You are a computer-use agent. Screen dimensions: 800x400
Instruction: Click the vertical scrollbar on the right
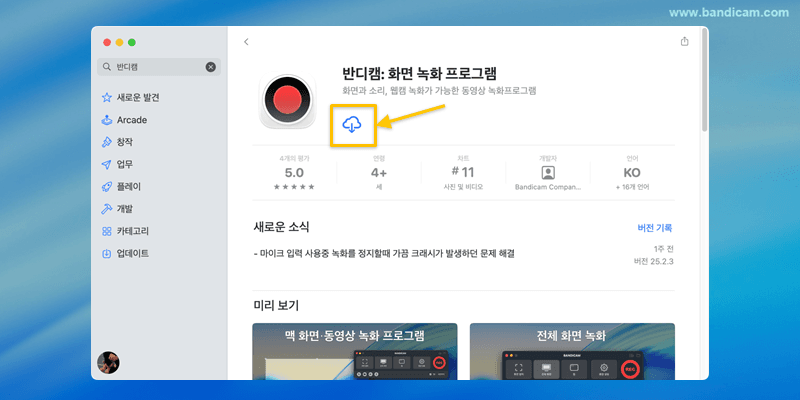click(x=705, y=80)
